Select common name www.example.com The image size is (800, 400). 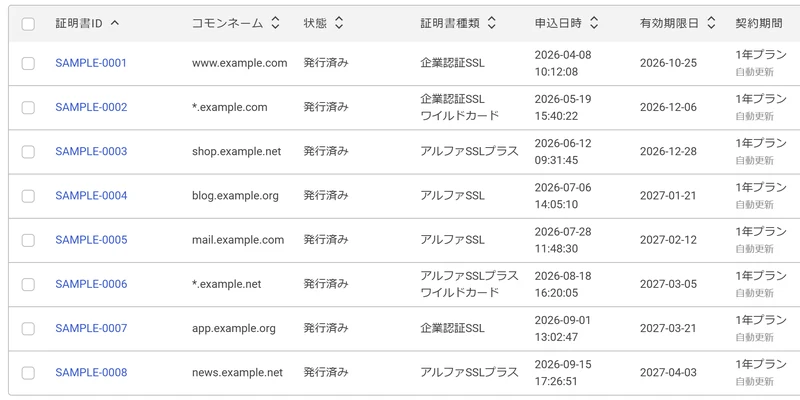tap(239, 63)
